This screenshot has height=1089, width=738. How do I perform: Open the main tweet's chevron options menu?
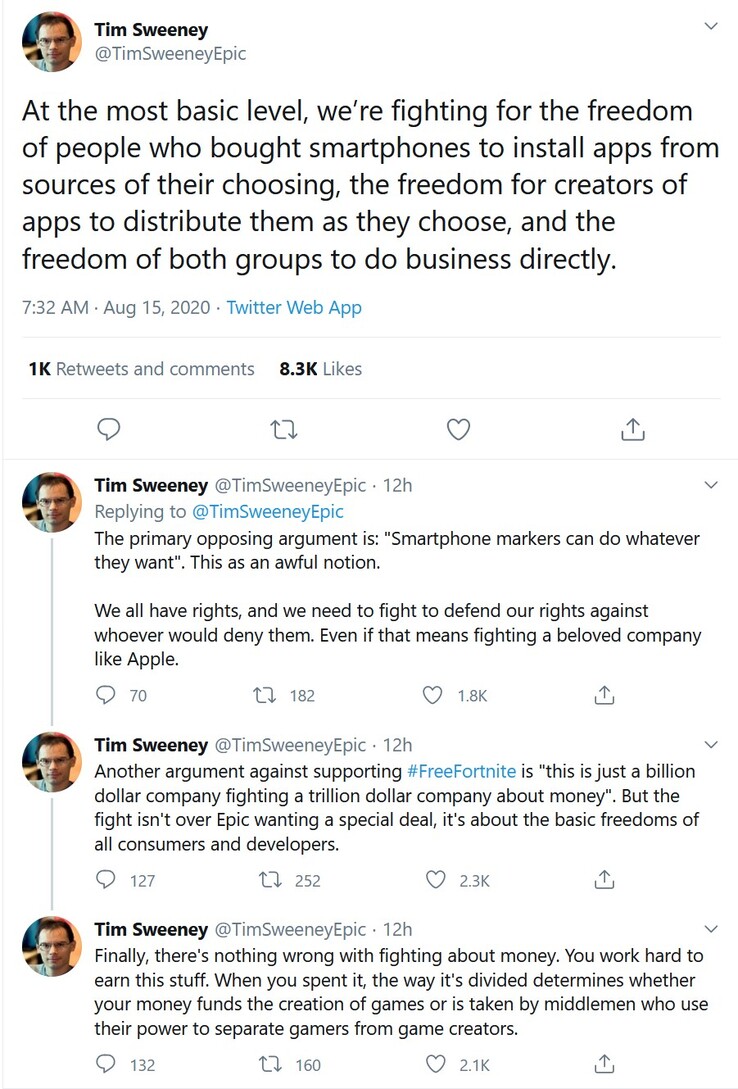coord(711,26)
